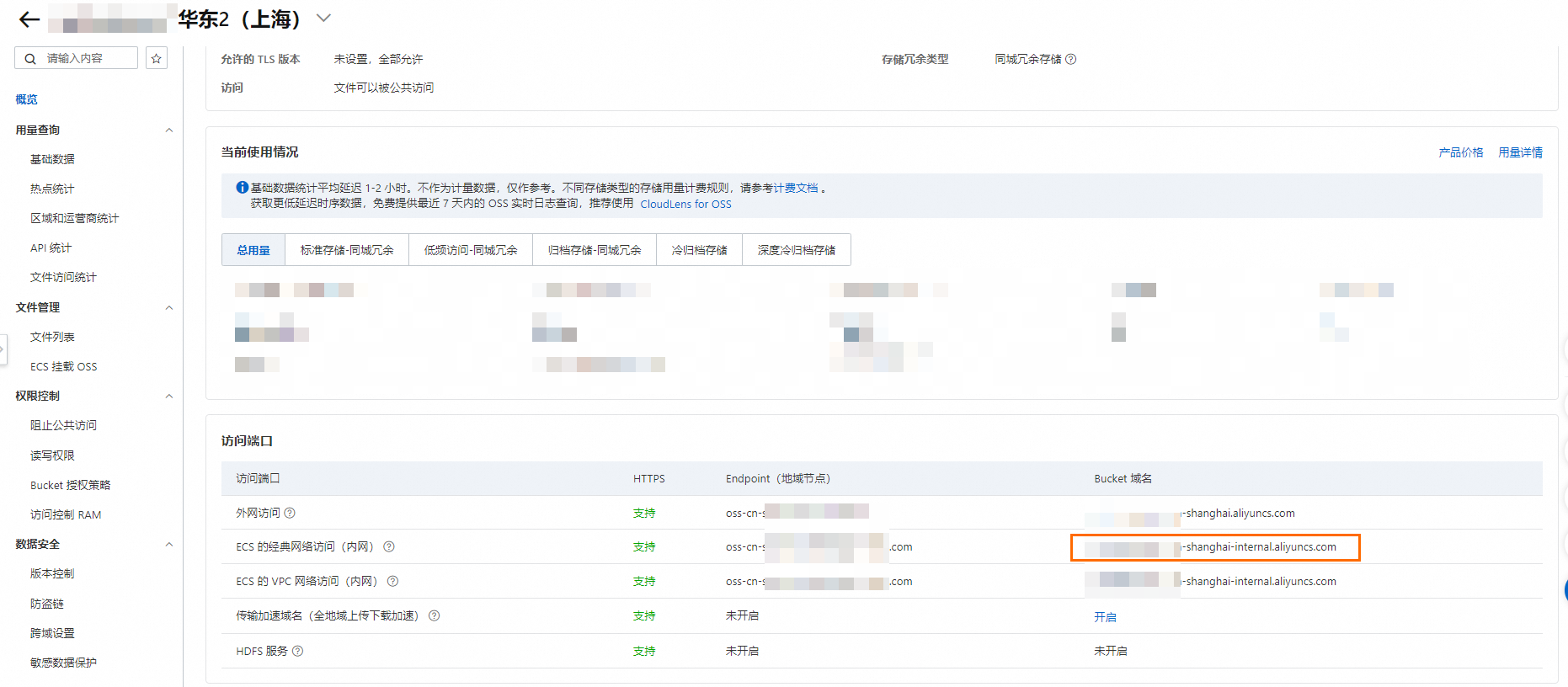Click the 外网访问 Bucket domain ending in shanghai.aliyuncs.com
The height and width of the screenshot is (687, 1568).
pos(1190,513)
